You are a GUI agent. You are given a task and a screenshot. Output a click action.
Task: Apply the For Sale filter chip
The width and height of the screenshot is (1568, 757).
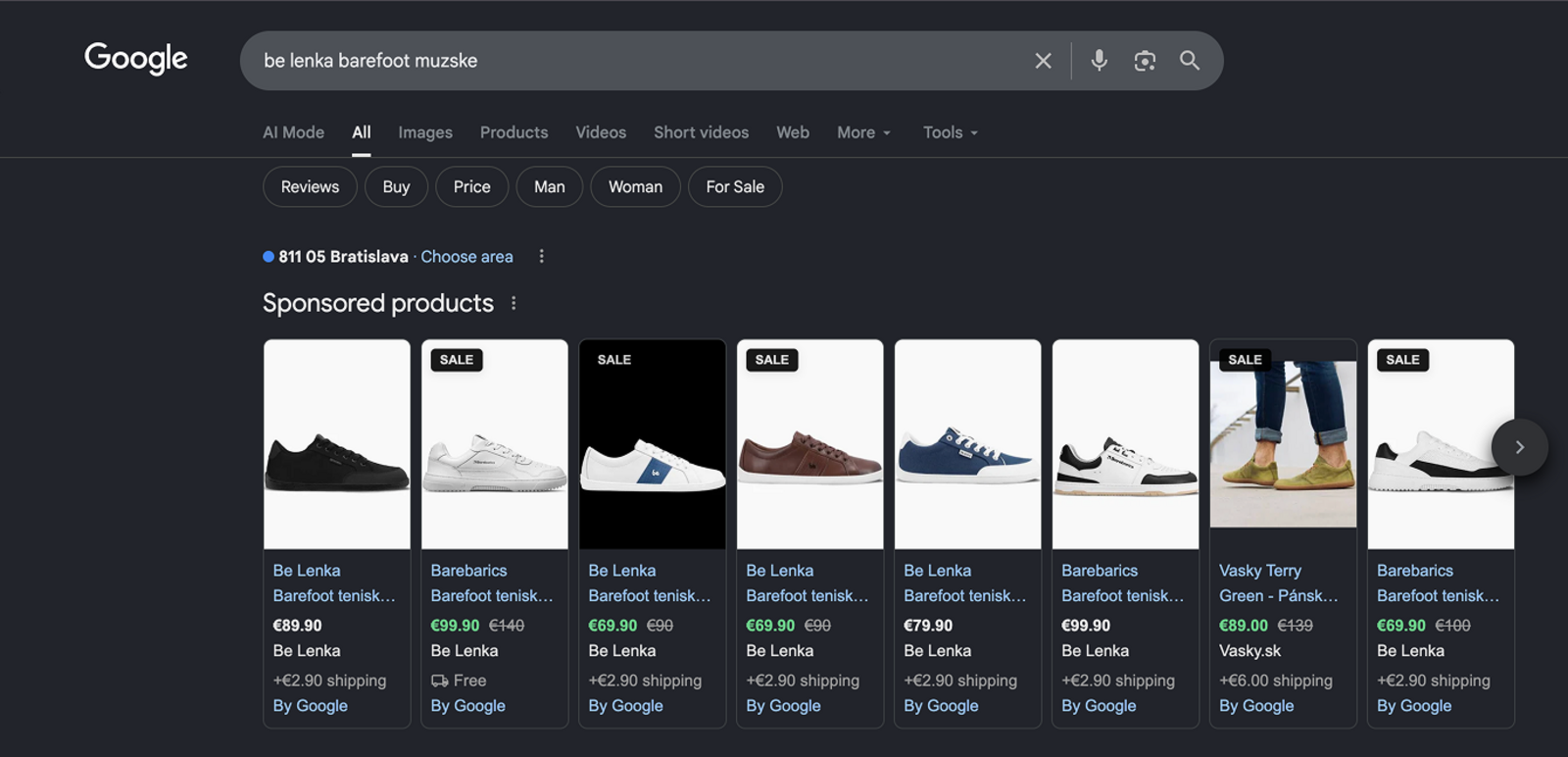coord(735,186)
